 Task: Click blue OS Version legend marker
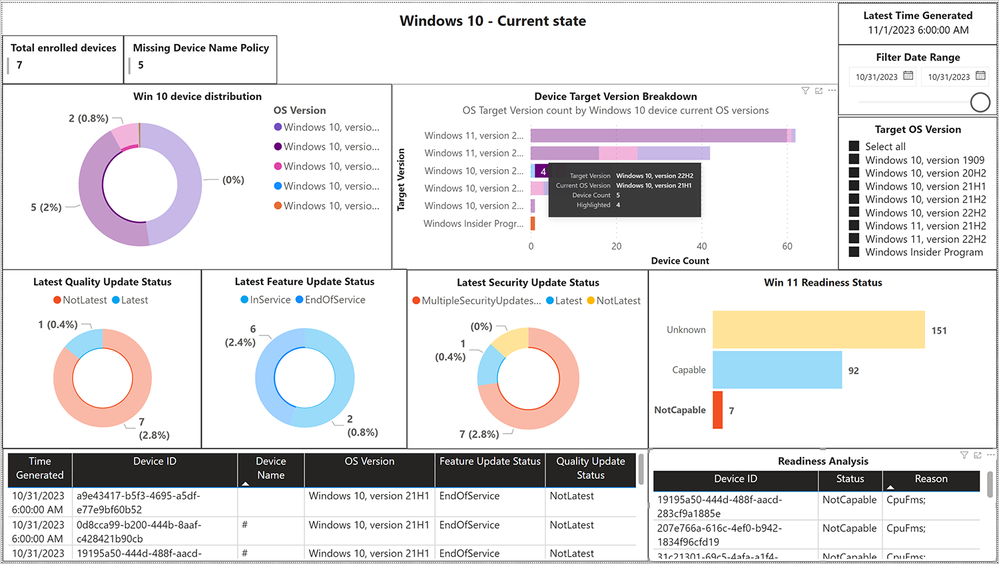[278, 186]
